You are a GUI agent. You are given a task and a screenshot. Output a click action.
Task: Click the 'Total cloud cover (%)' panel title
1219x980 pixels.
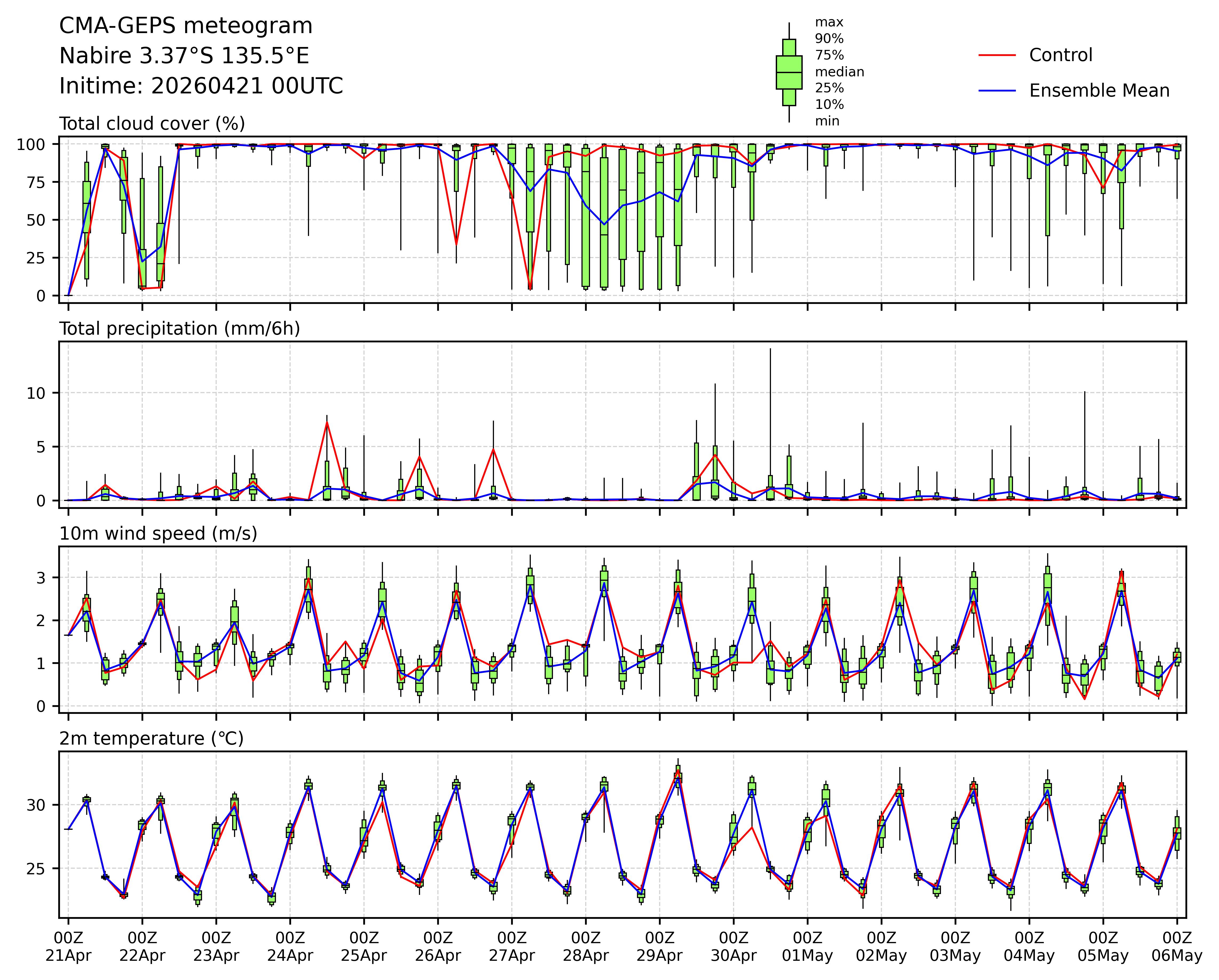[x=152, y=124]
